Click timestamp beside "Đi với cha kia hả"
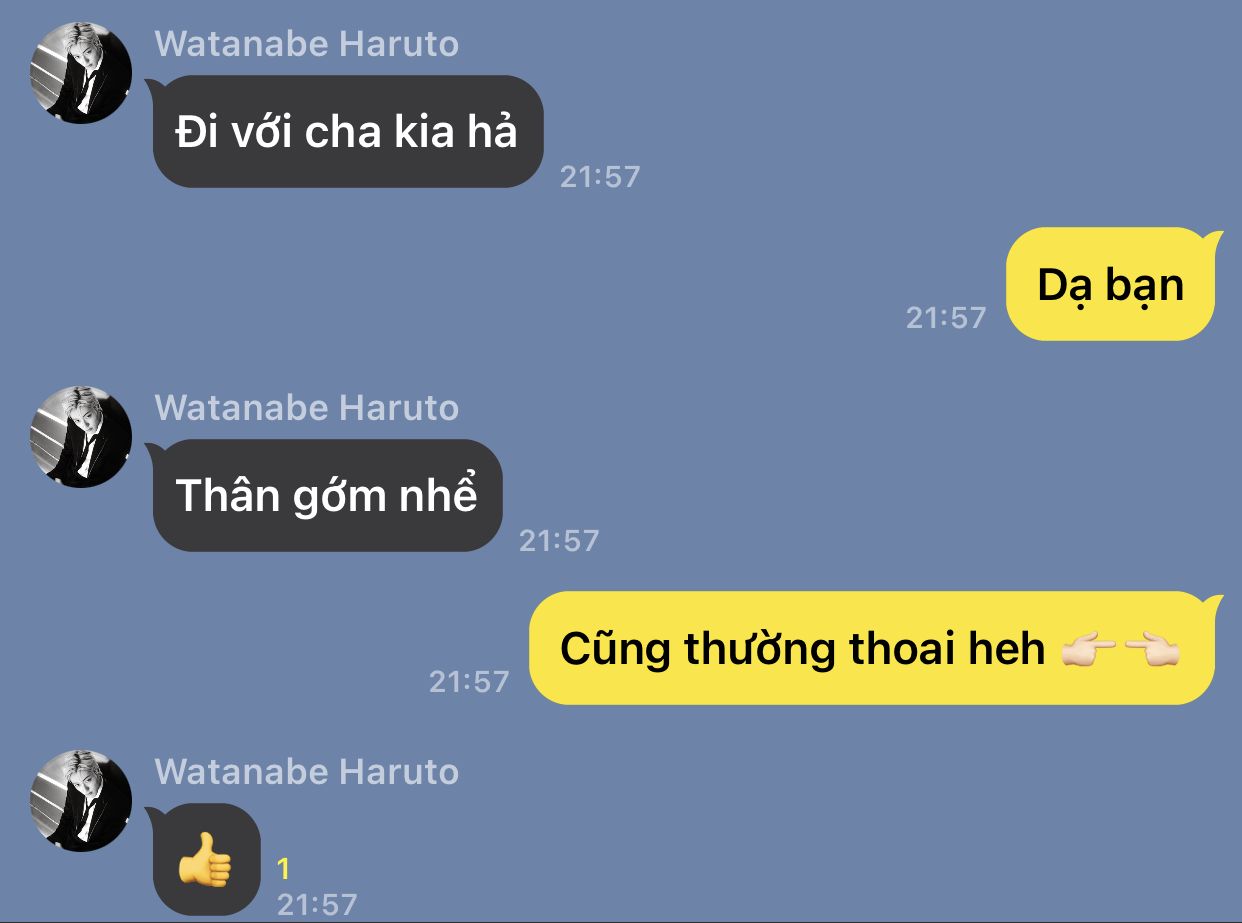The image size is (1242, 923). 600,177
